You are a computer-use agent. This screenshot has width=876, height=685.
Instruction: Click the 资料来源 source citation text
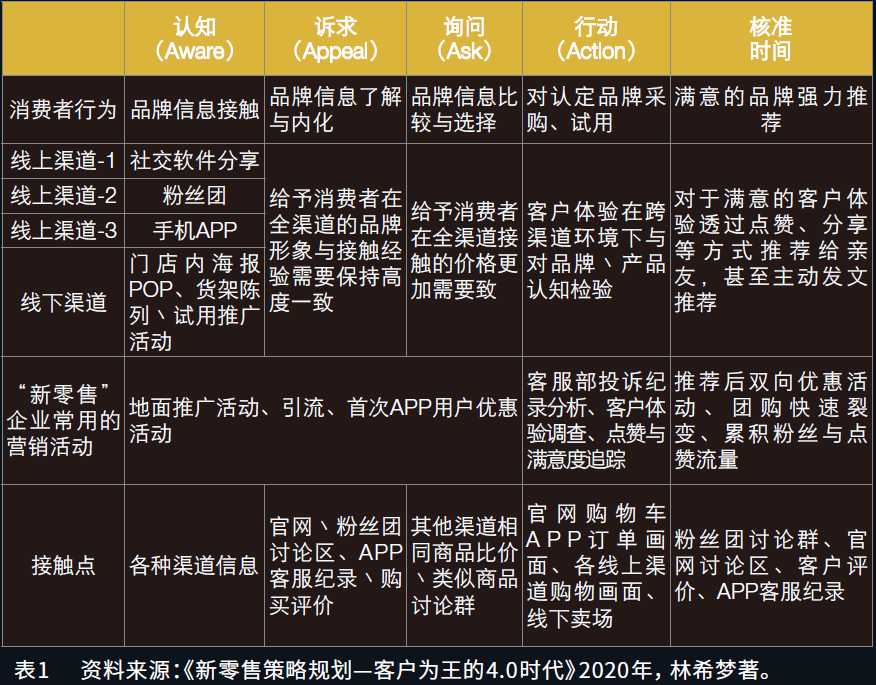click(427, 669)
